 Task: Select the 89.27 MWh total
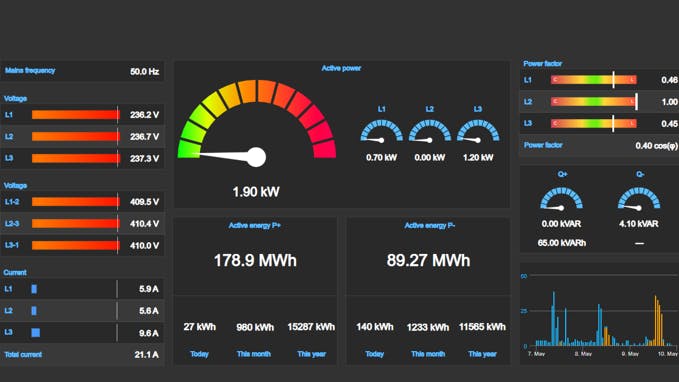(428, 261)
